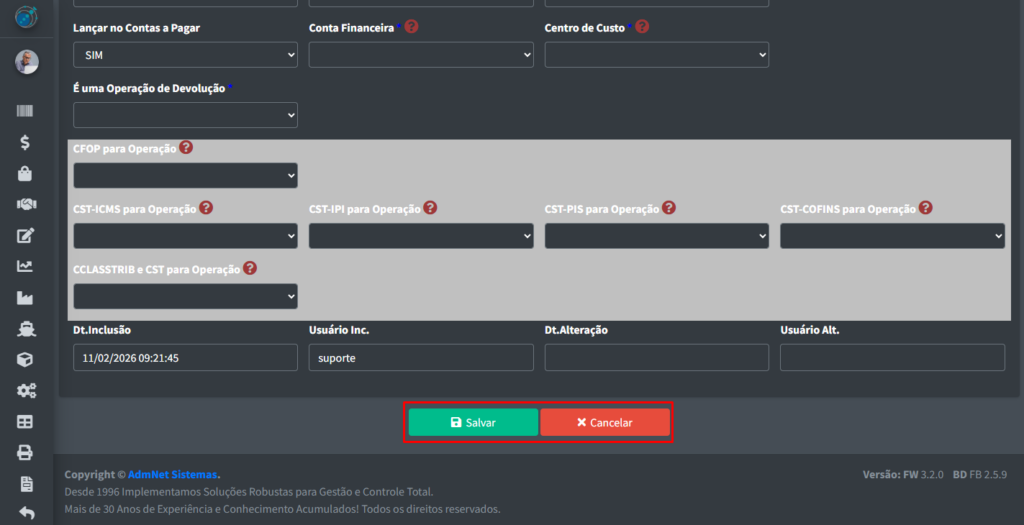The height and width of the screenshot is (525, 1024).
Task: Open the Lançar no Contas a Pagar dropdown
Action: 185,55
